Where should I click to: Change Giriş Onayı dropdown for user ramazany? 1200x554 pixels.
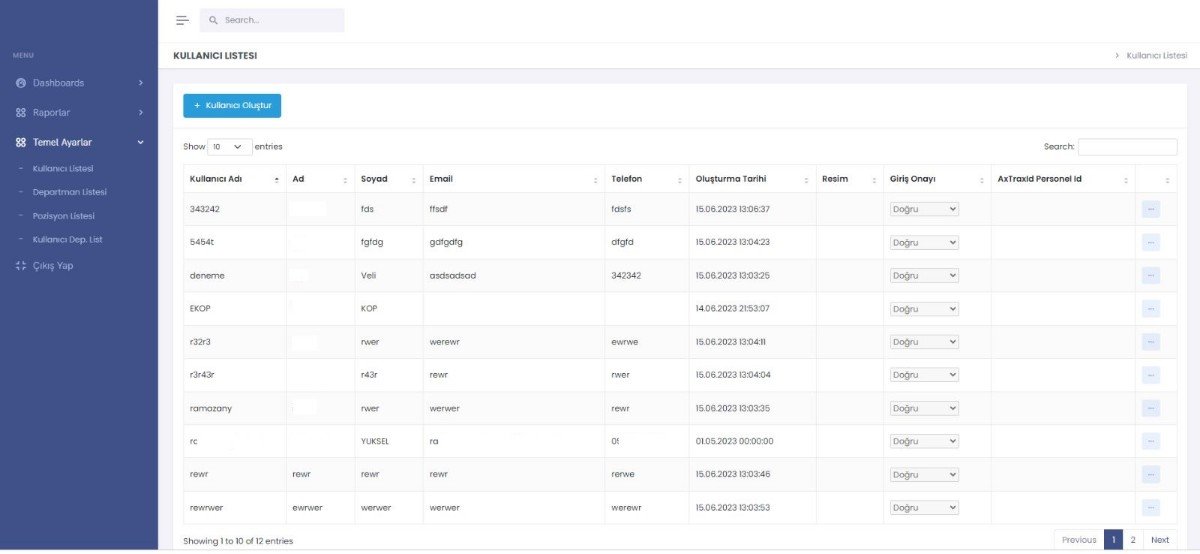[x=924, y=408]
